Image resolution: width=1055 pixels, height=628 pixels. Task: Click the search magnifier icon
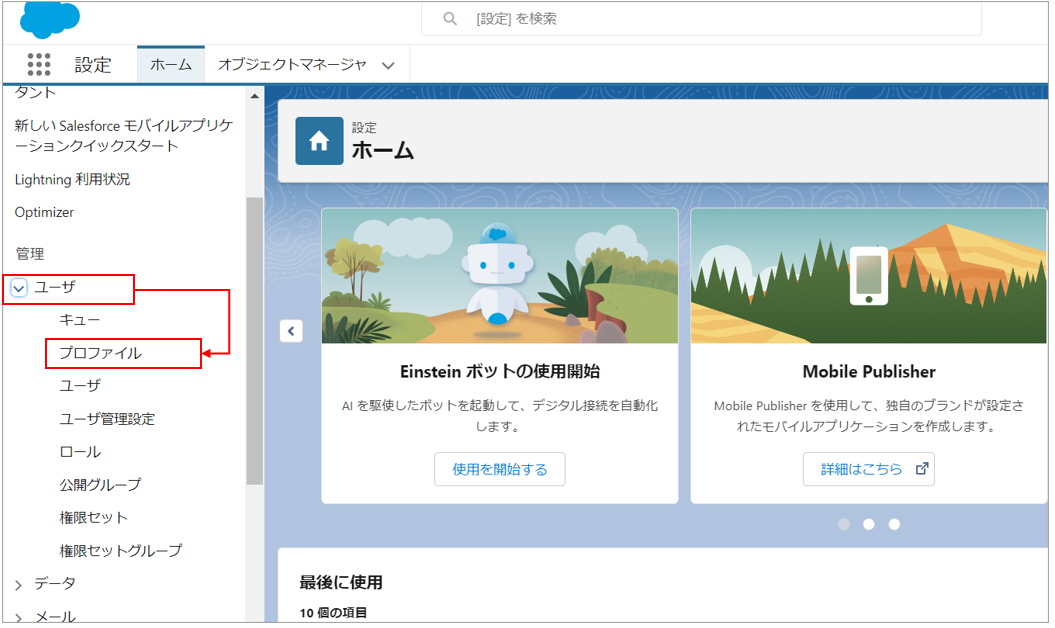click(x=450, y=19)
